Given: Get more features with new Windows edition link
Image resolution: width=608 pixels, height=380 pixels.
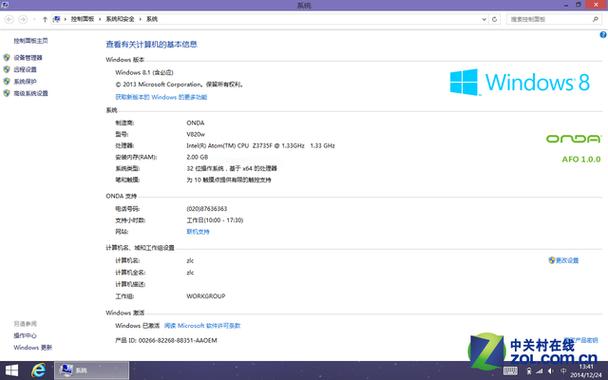Looking at the screenshot, I should [161, 97].
